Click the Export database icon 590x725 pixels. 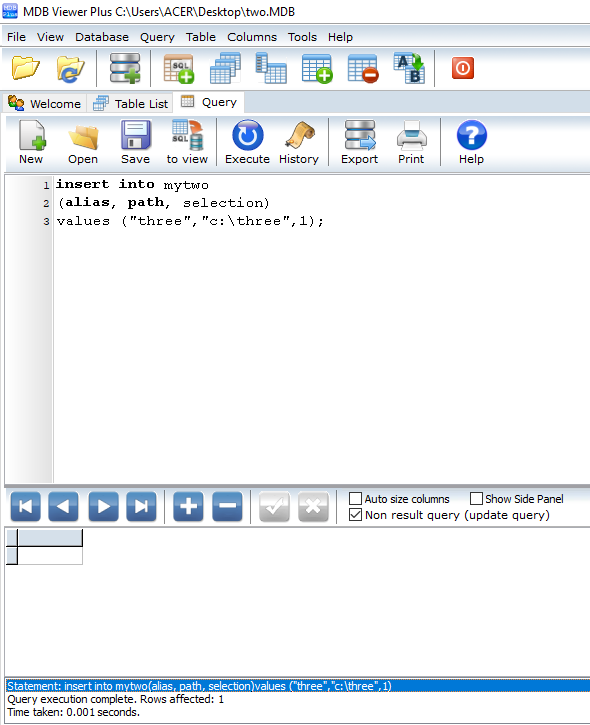point(360,136)
